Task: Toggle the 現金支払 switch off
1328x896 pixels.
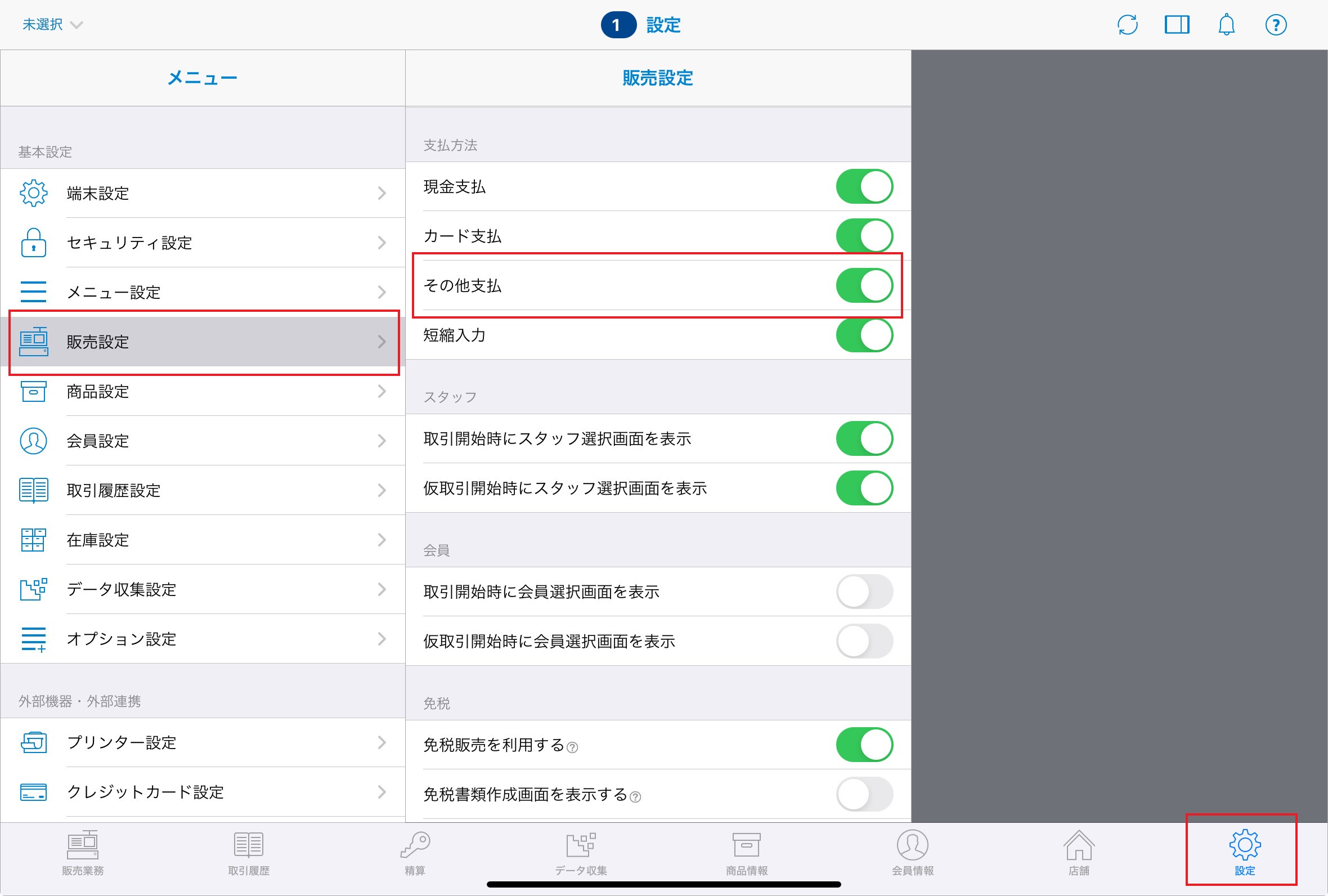Action: click(x=864, y=186)
